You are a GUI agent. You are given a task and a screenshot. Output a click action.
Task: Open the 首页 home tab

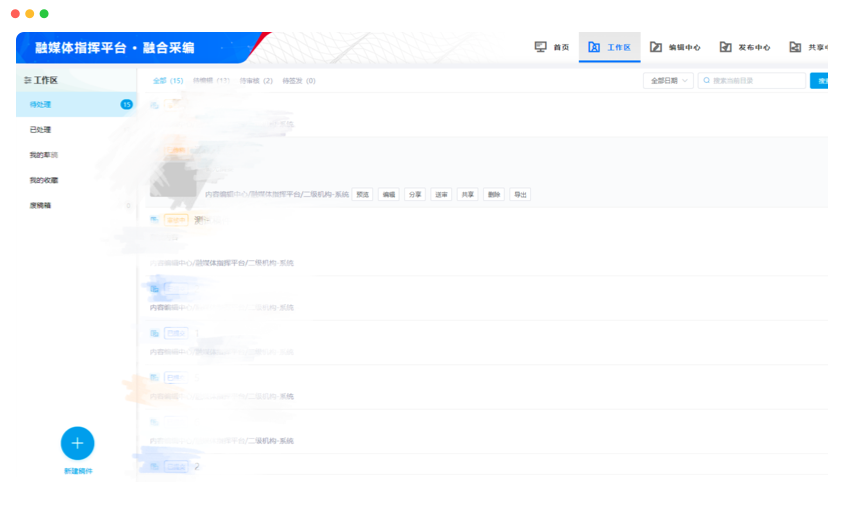pos(552,47)
